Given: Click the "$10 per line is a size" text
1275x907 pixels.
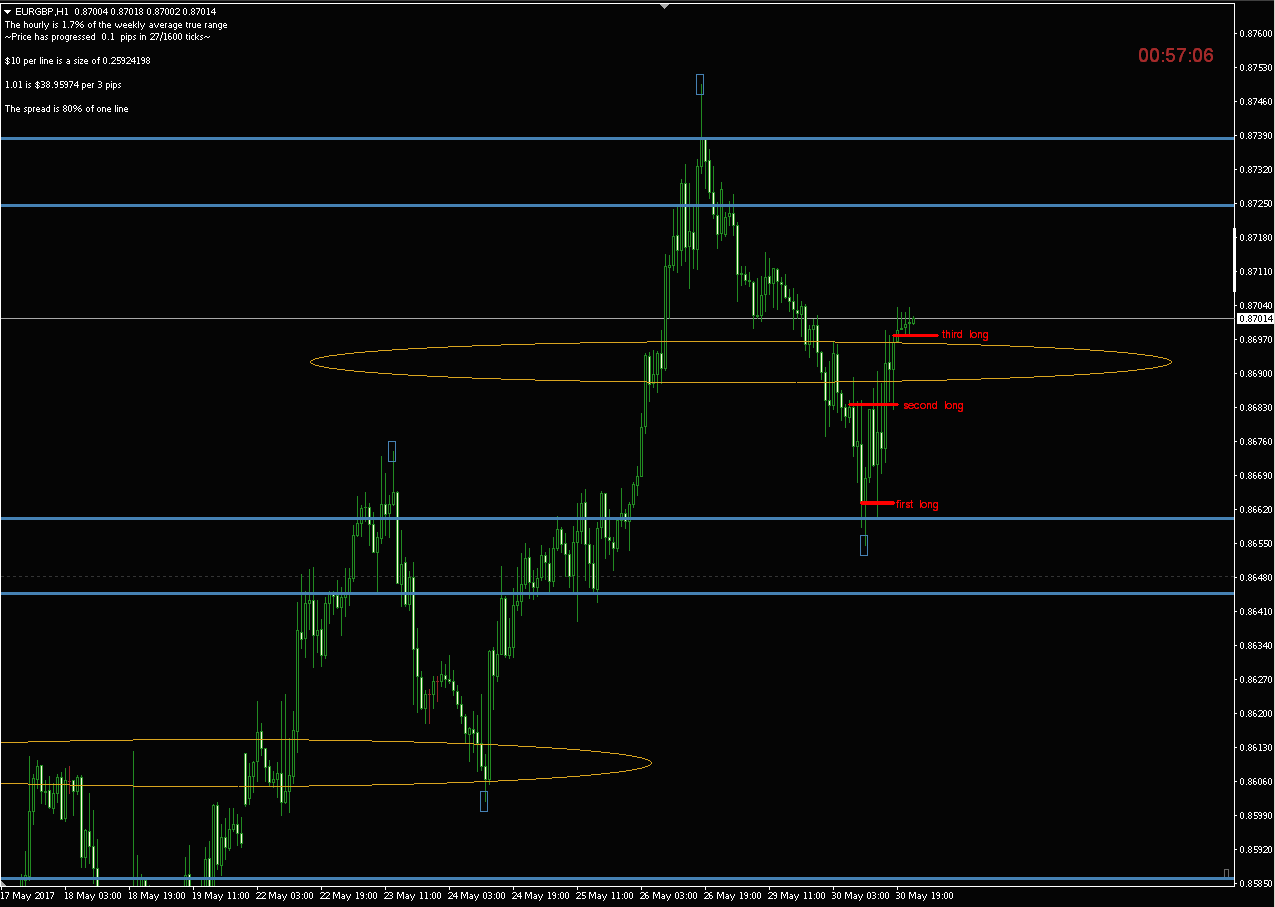Looking at the screenshot, I should coord(78,60).
